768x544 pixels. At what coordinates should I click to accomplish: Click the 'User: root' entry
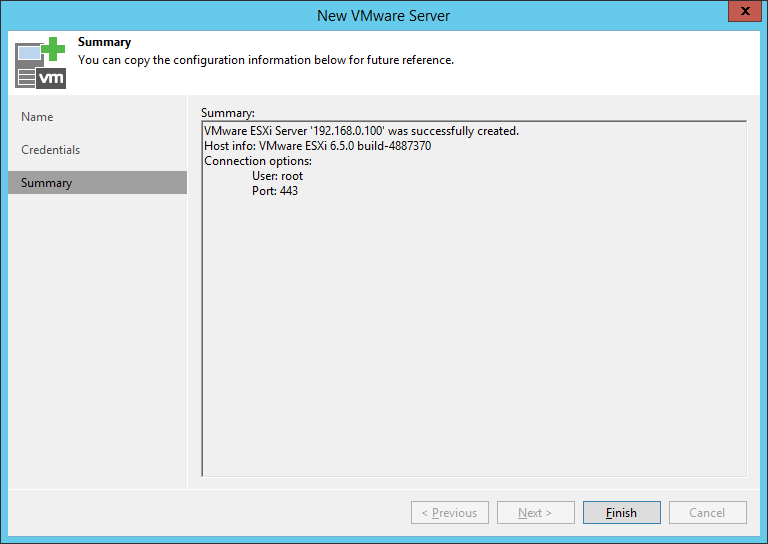(x=277, y=176)
